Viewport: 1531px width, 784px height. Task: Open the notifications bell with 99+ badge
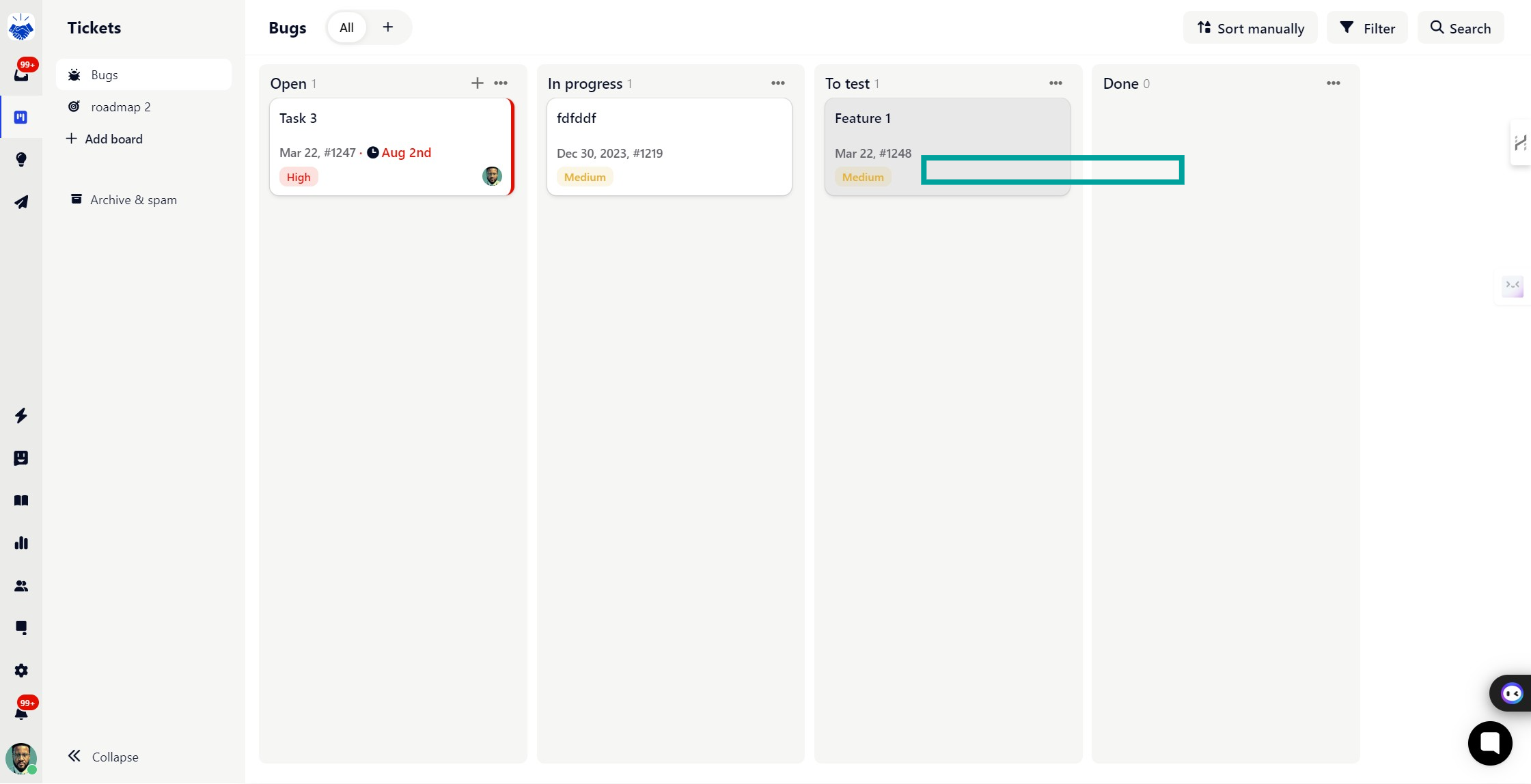(x=21, y=712)
